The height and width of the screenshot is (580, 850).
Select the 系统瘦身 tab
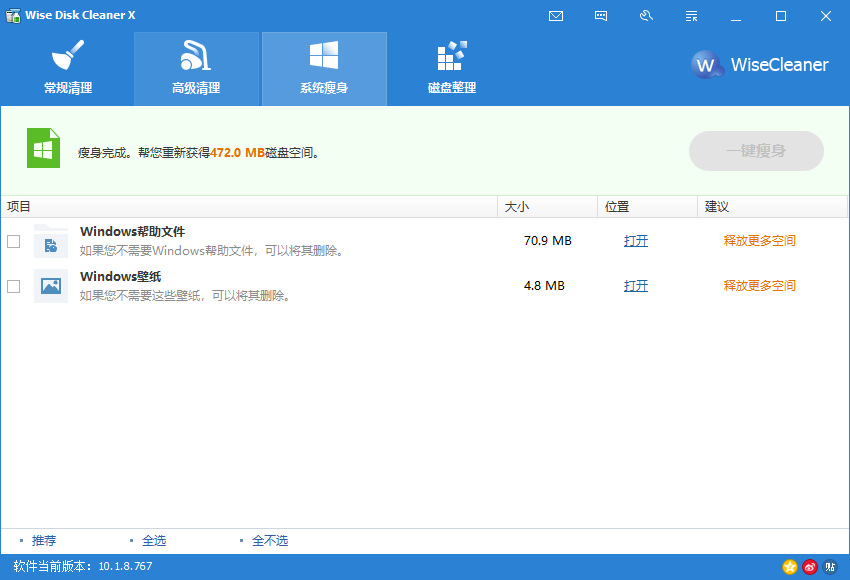pos(324,69)
